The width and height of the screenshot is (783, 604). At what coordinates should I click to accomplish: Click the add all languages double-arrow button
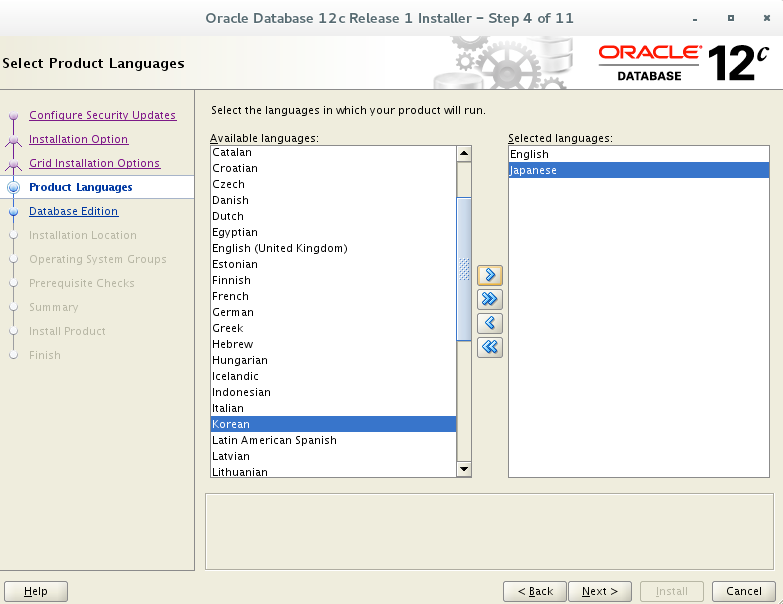[x=490, y=299]
